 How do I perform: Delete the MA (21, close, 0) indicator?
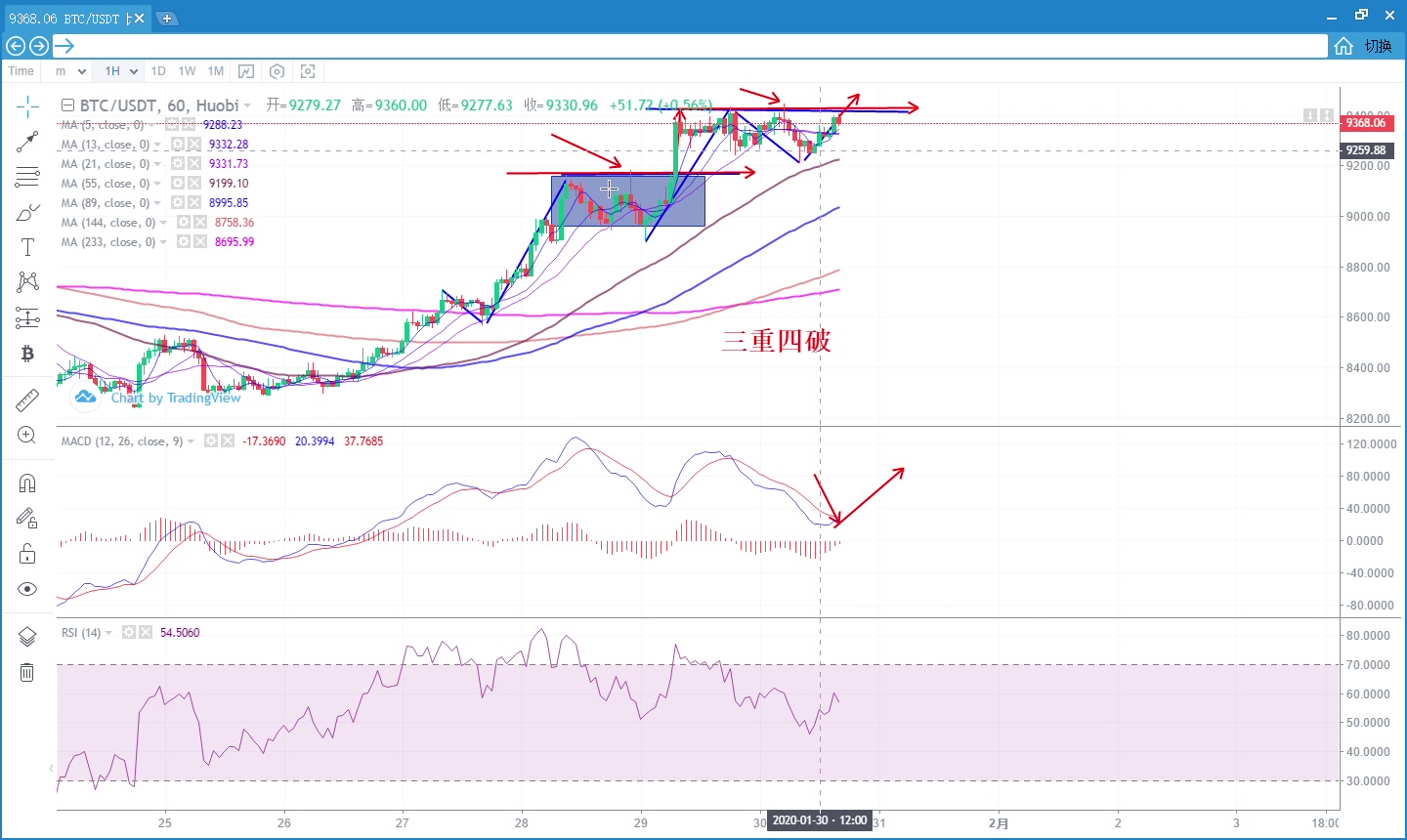(x=193, y=164)
